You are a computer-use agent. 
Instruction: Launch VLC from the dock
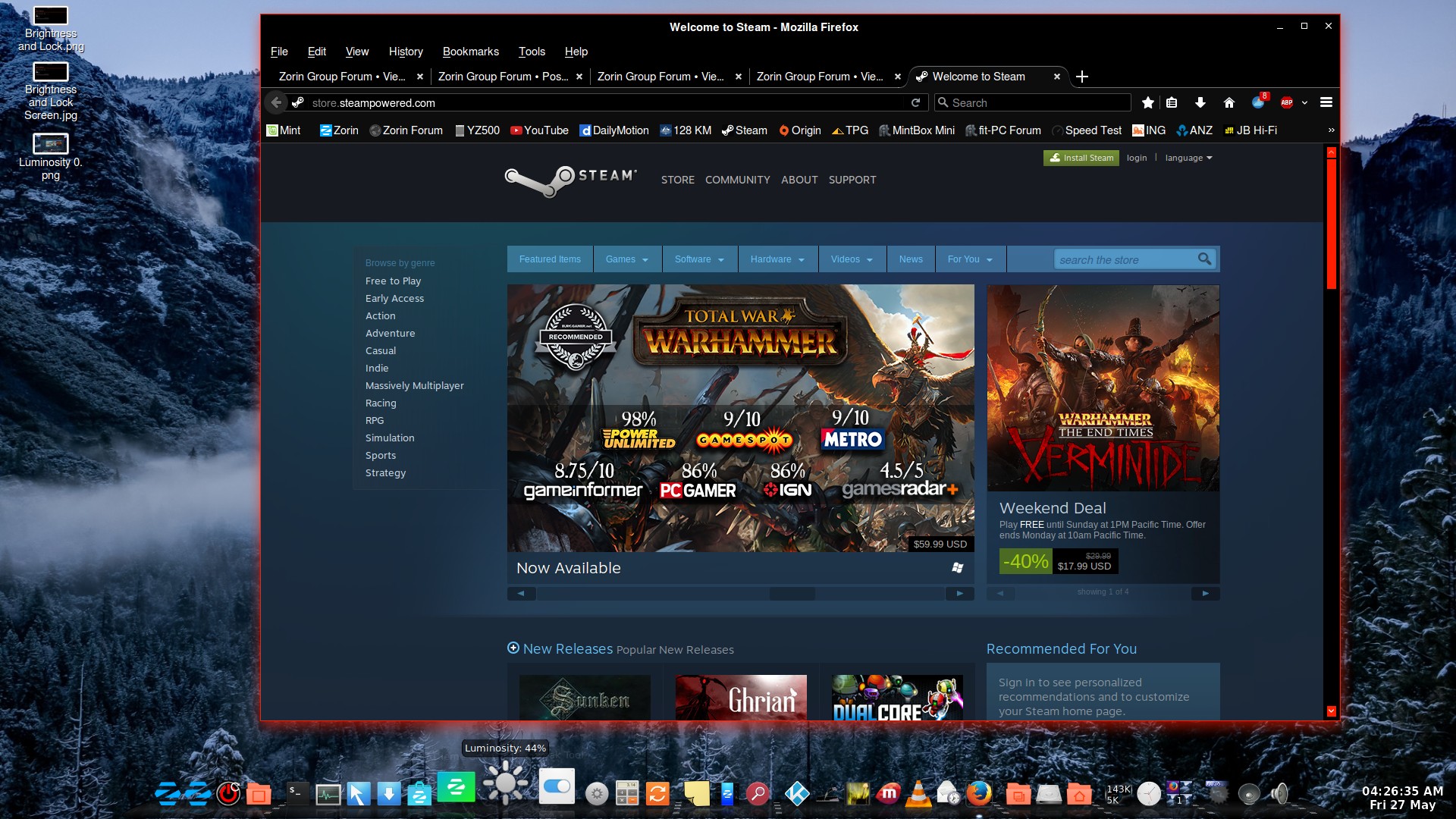[x=918, y=793]
